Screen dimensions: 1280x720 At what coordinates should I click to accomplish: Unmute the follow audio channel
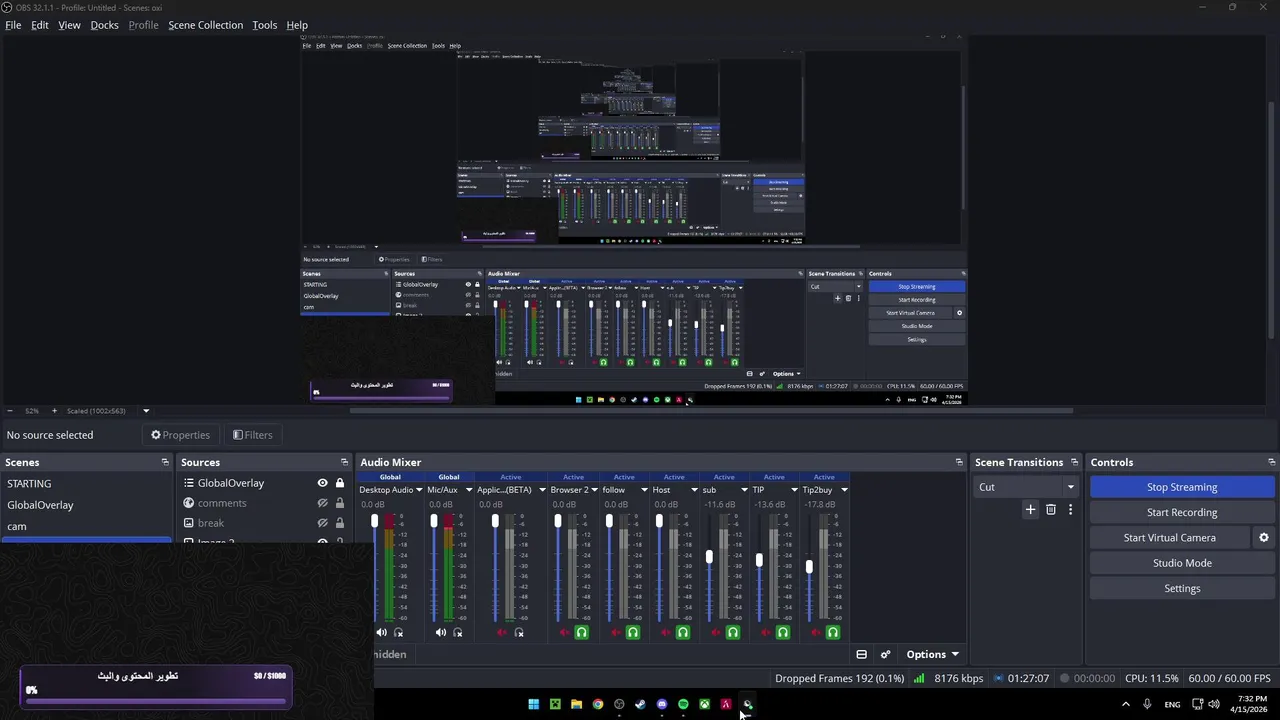point(615,632)
